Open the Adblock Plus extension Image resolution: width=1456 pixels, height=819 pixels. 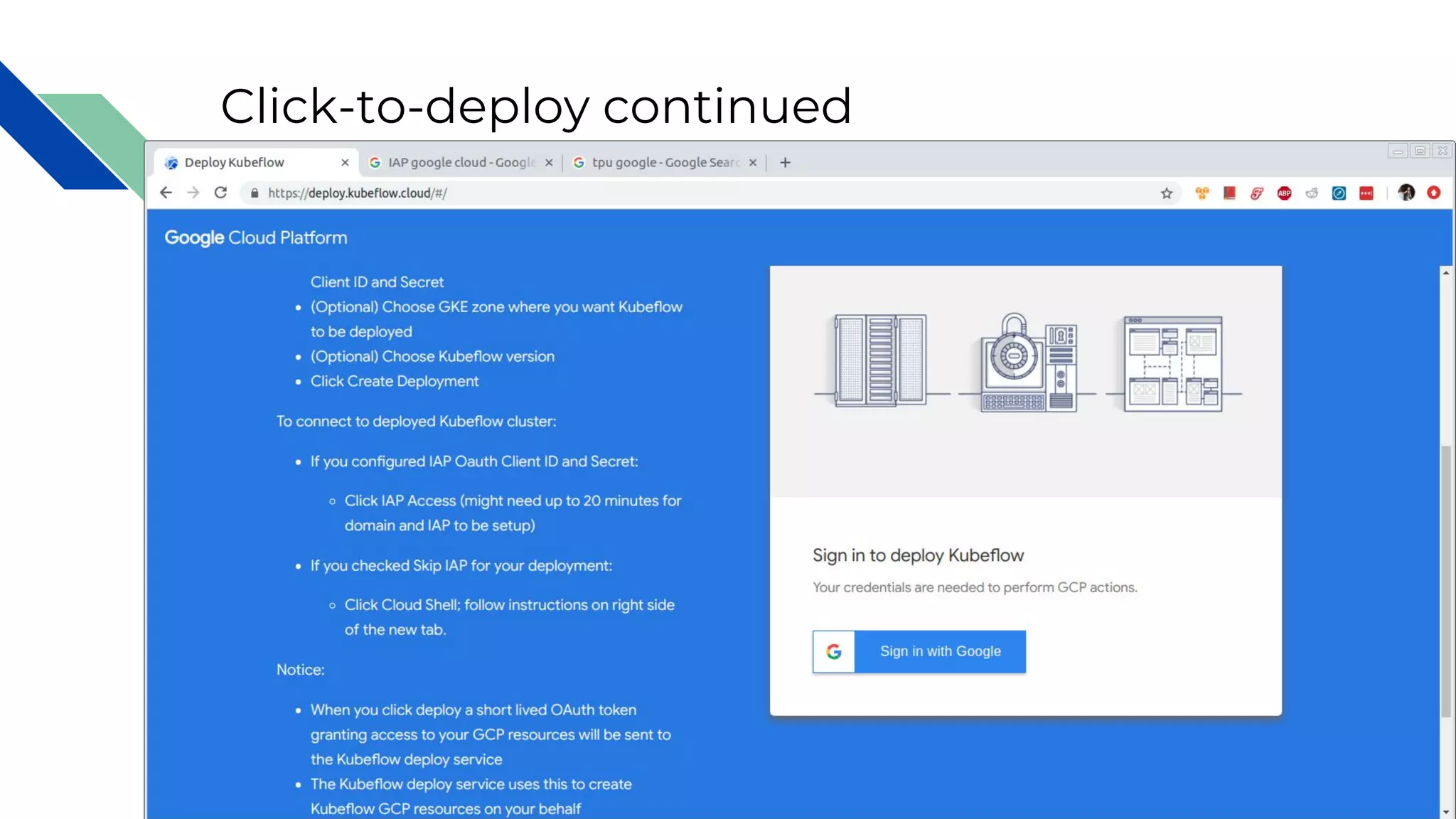[1284, 193]
